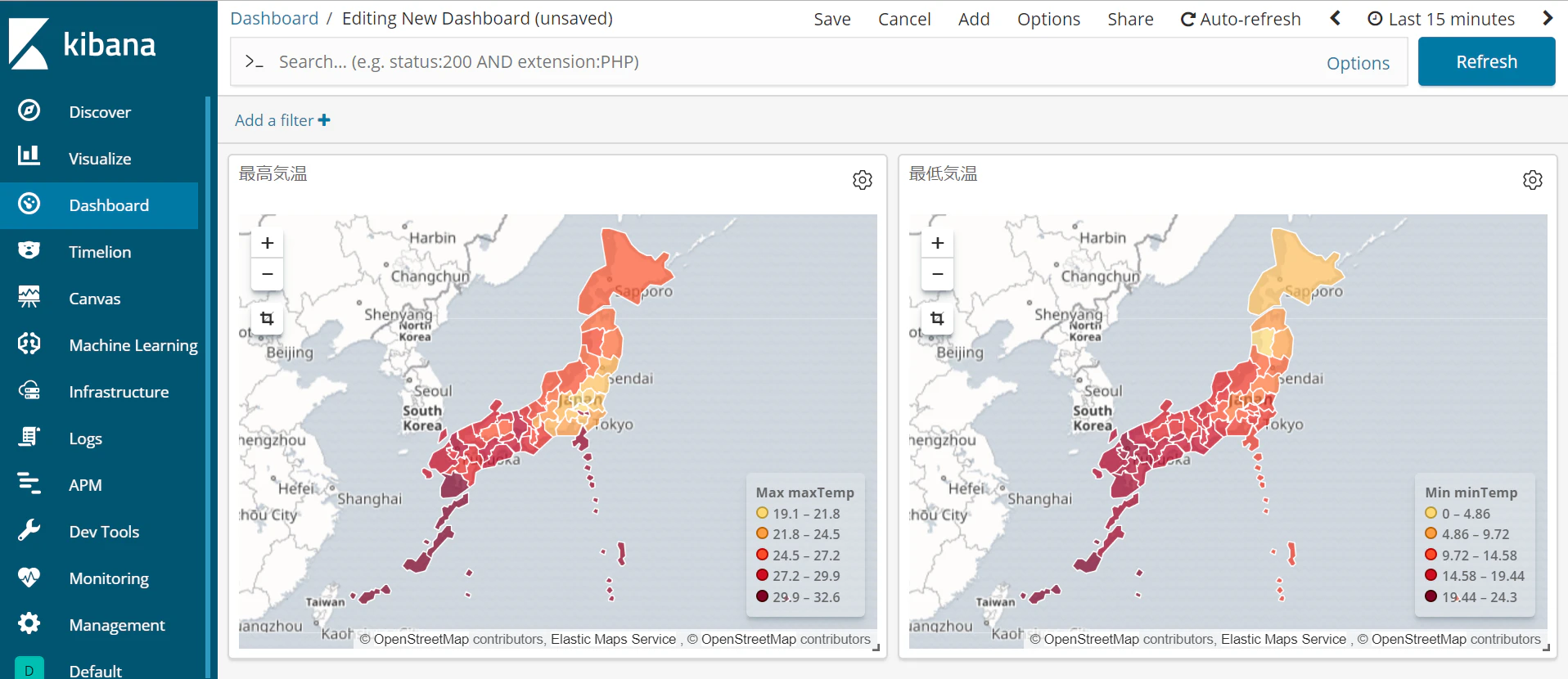Step time range forward with right chevron
This screenshot has width=1568, height=679.
click(1548, 18)
